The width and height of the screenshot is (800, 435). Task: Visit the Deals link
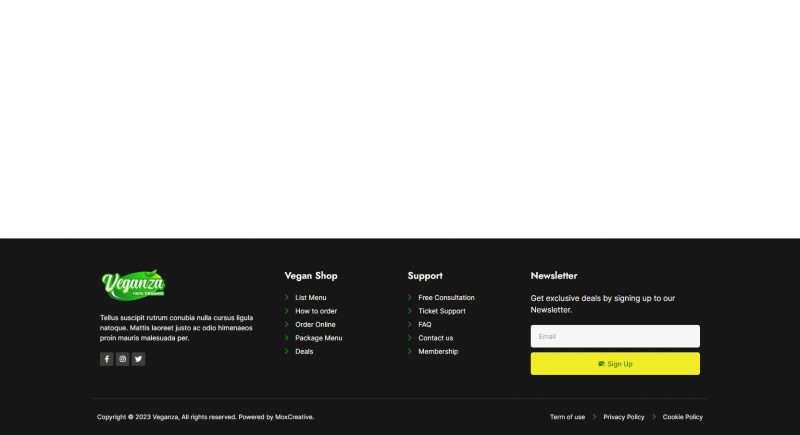pos(304,352)
